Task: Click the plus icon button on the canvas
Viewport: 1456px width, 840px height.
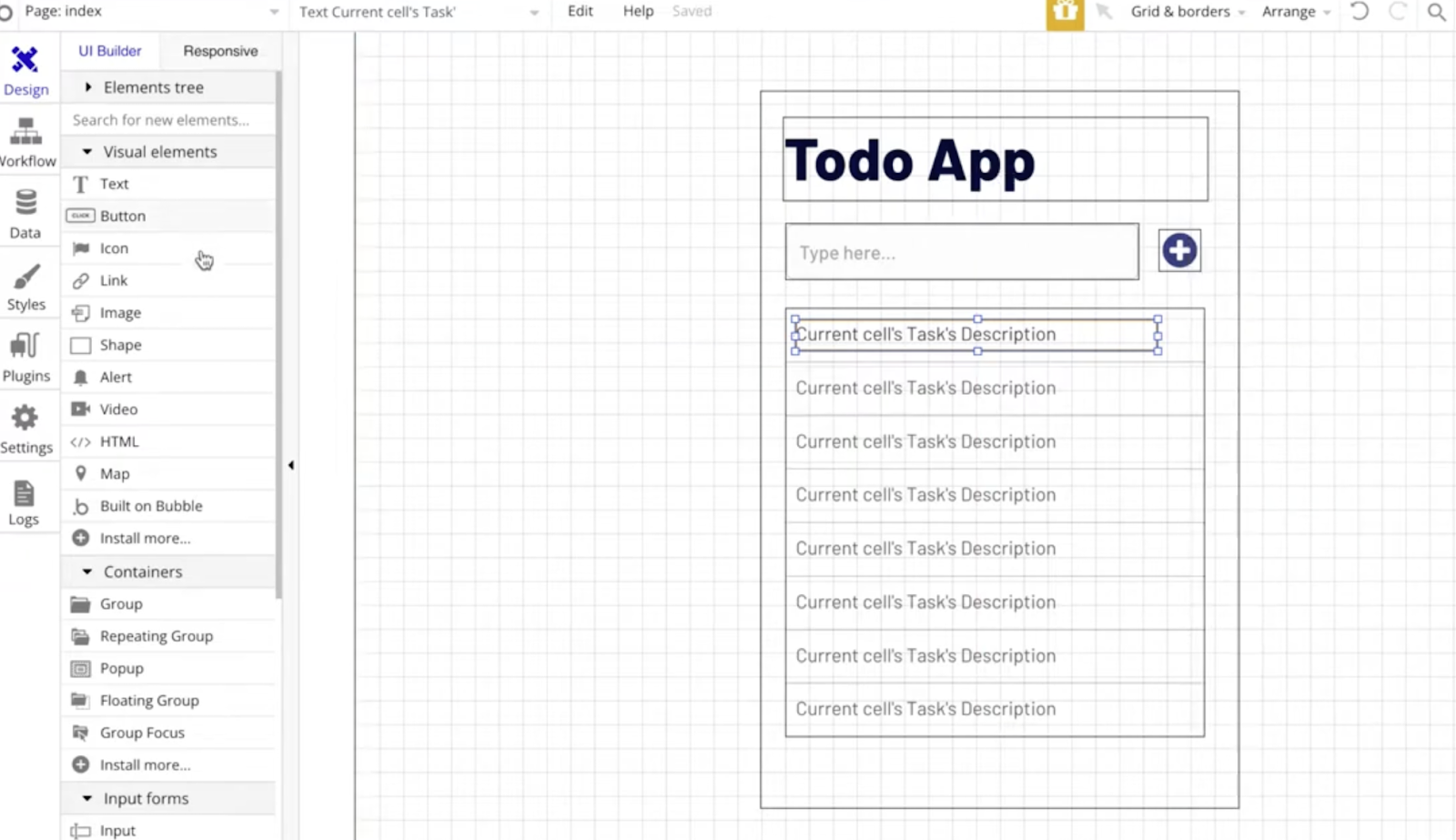Action: pyautogui.click(x=1179, y=250)
